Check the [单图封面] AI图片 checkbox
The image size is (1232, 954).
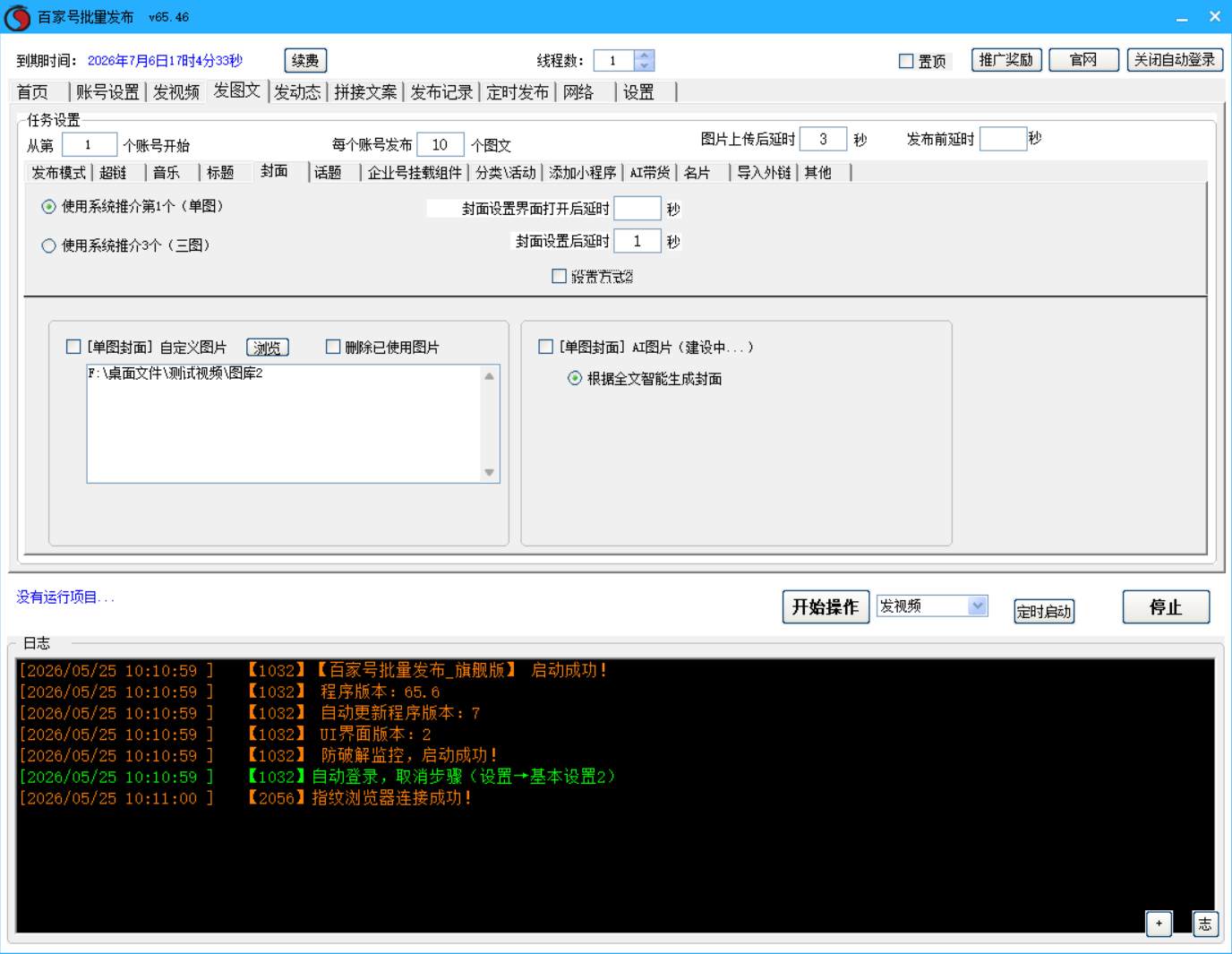click(x=545, y=347)
